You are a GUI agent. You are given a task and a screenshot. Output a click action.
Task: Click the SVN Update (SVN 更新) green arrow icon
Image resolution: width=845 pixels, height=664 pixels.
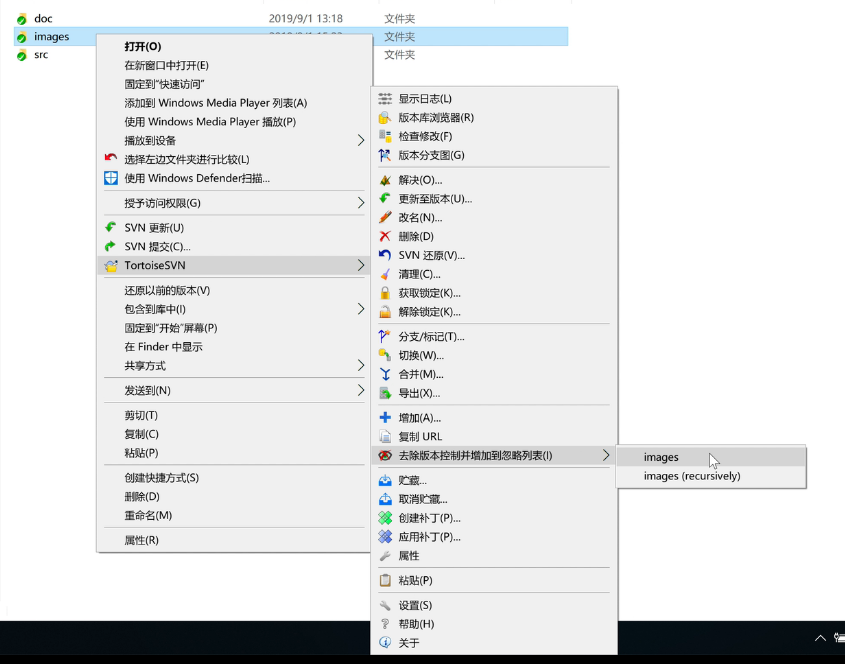[x=110, y=227]
